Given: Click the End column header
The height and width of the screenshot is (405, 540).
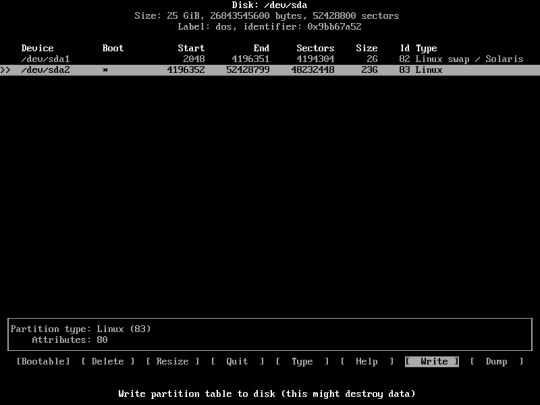Looking at the screenshot, I should 261,48.
